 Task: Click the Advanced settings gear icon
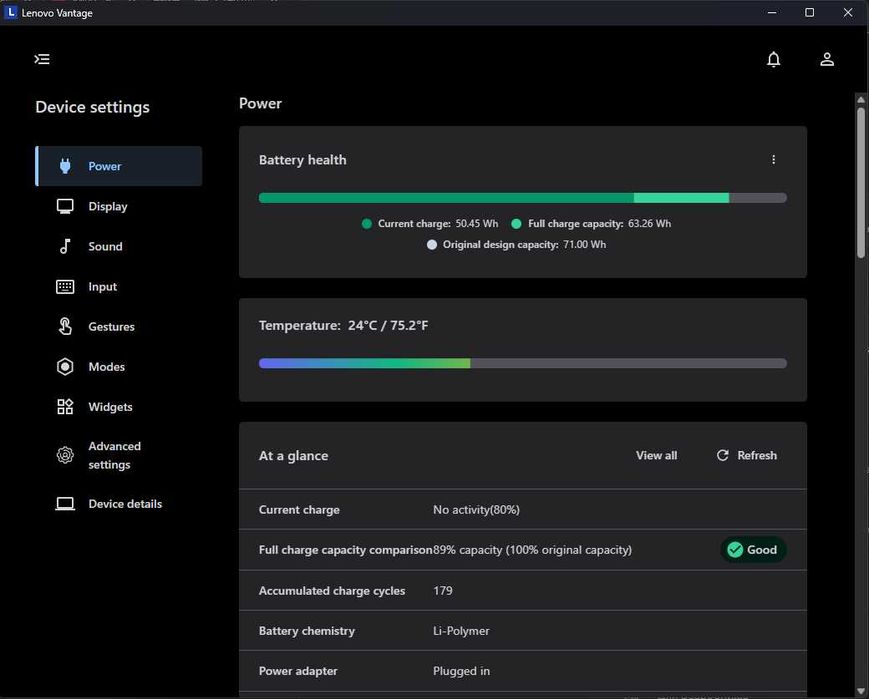pos(65,455)
